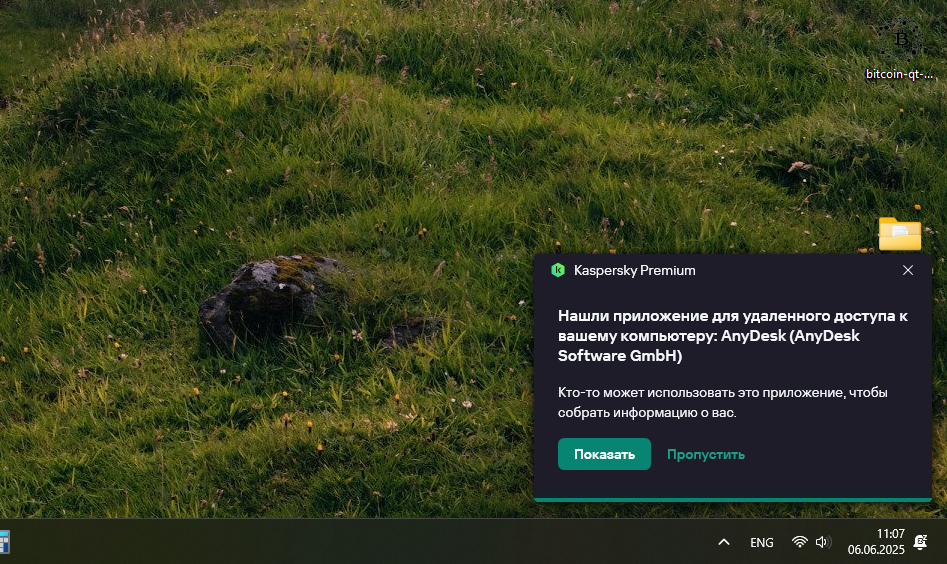Click the Показать button in Kaspersky notification
The image size is (947, 564).
click(x=604, y=454)
